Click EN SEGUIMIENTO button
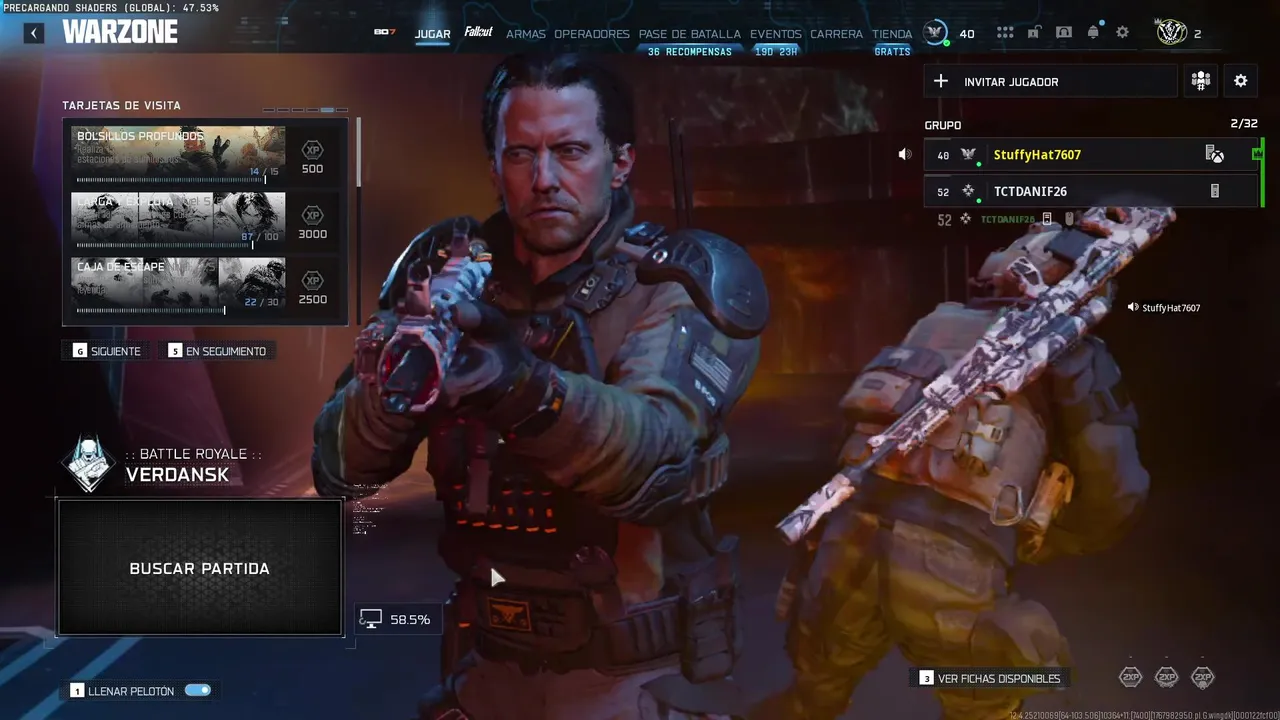 [218, 351]
